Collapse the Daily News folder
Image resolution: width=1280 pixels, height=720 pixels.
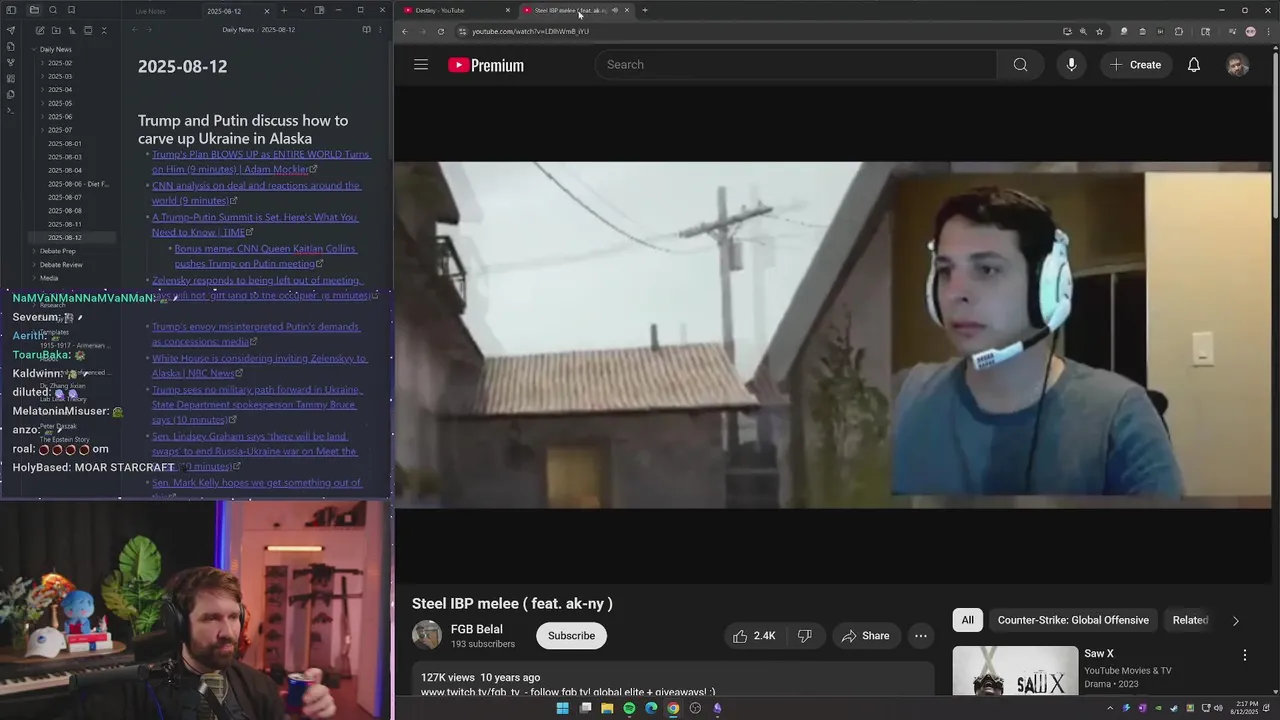33,49
